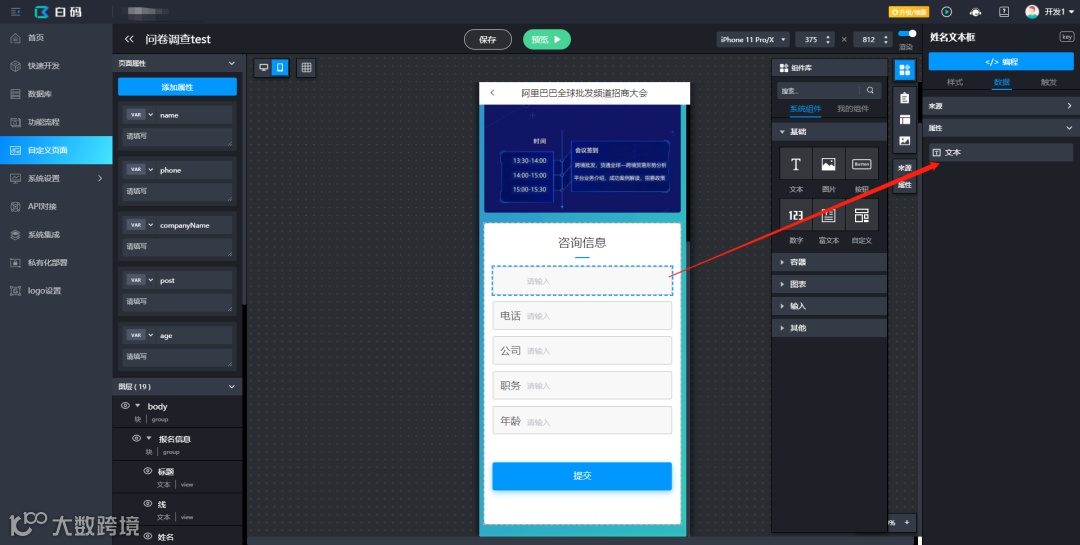Click the logo设置 sidebar icon
This screenshot has width=1080, height=545.
coord(15,291)
